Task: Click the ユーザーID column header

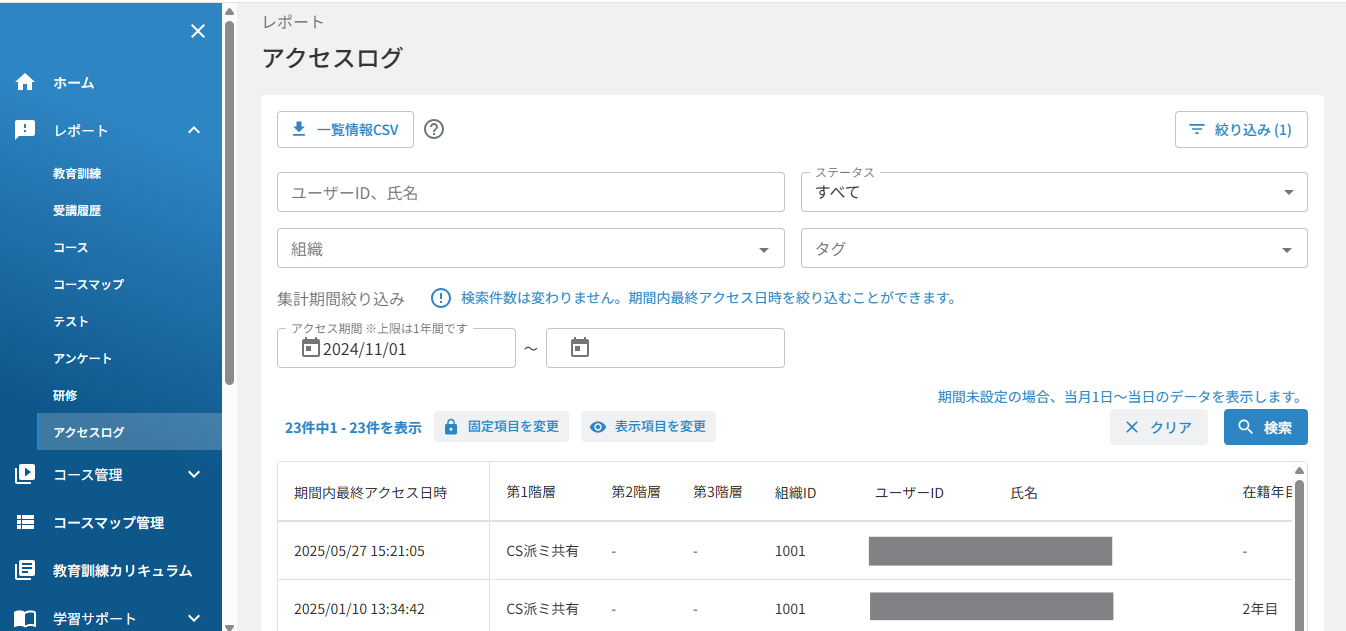Action: click(909, 492)
